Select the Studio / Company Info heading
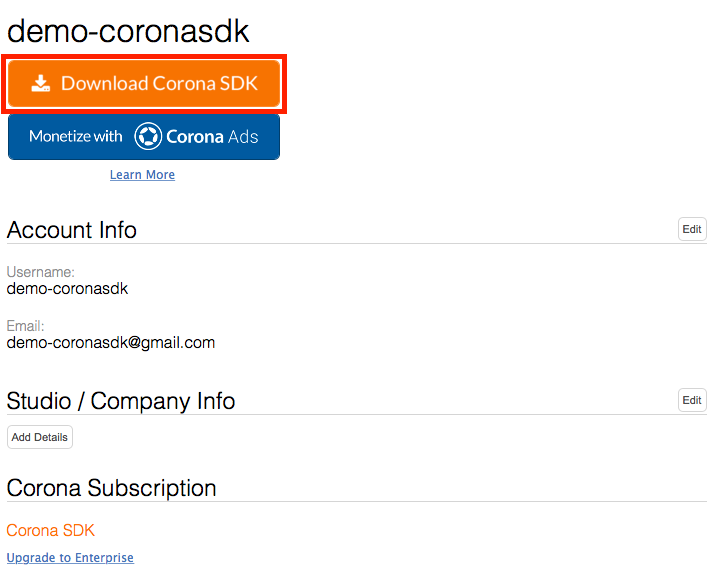715x574 pixels. click(x=121, y=401)
